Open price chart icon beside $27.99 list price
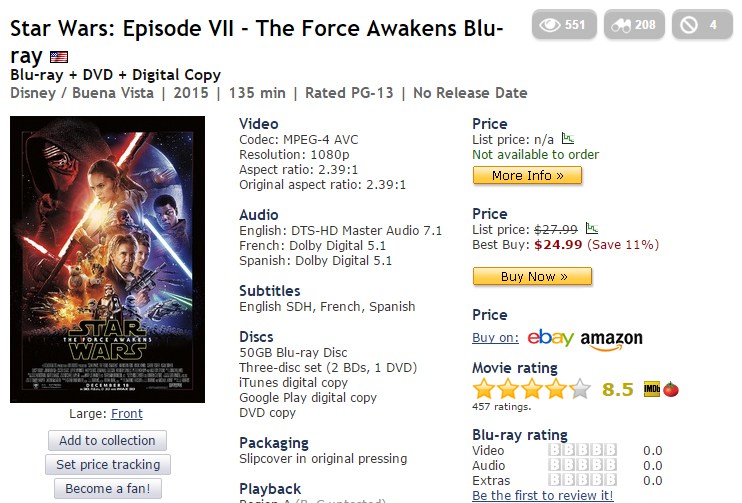The image size is (742, 503). coord(591,229)
